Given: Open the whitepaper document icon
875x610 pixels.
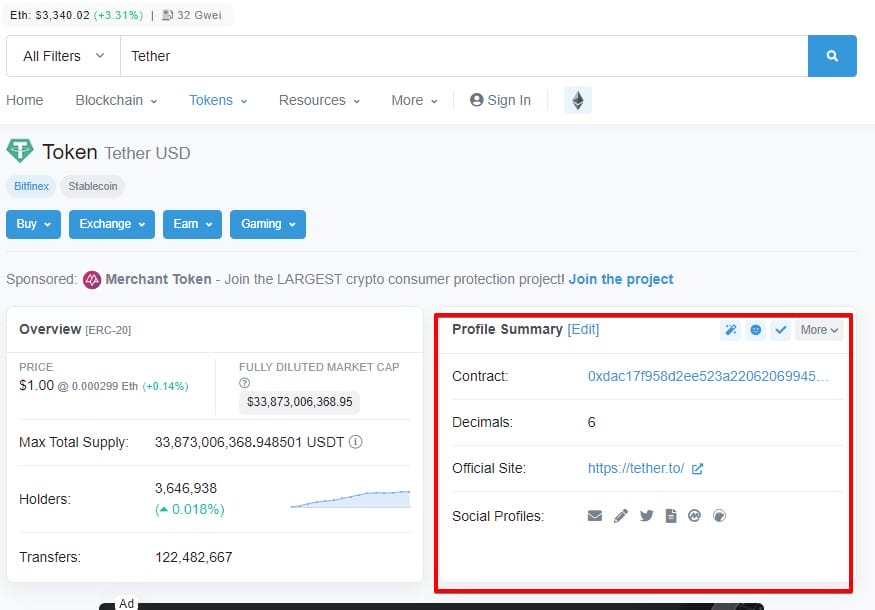Looking at the screenshot, I should pyautogui.click(x=671, y=516).
